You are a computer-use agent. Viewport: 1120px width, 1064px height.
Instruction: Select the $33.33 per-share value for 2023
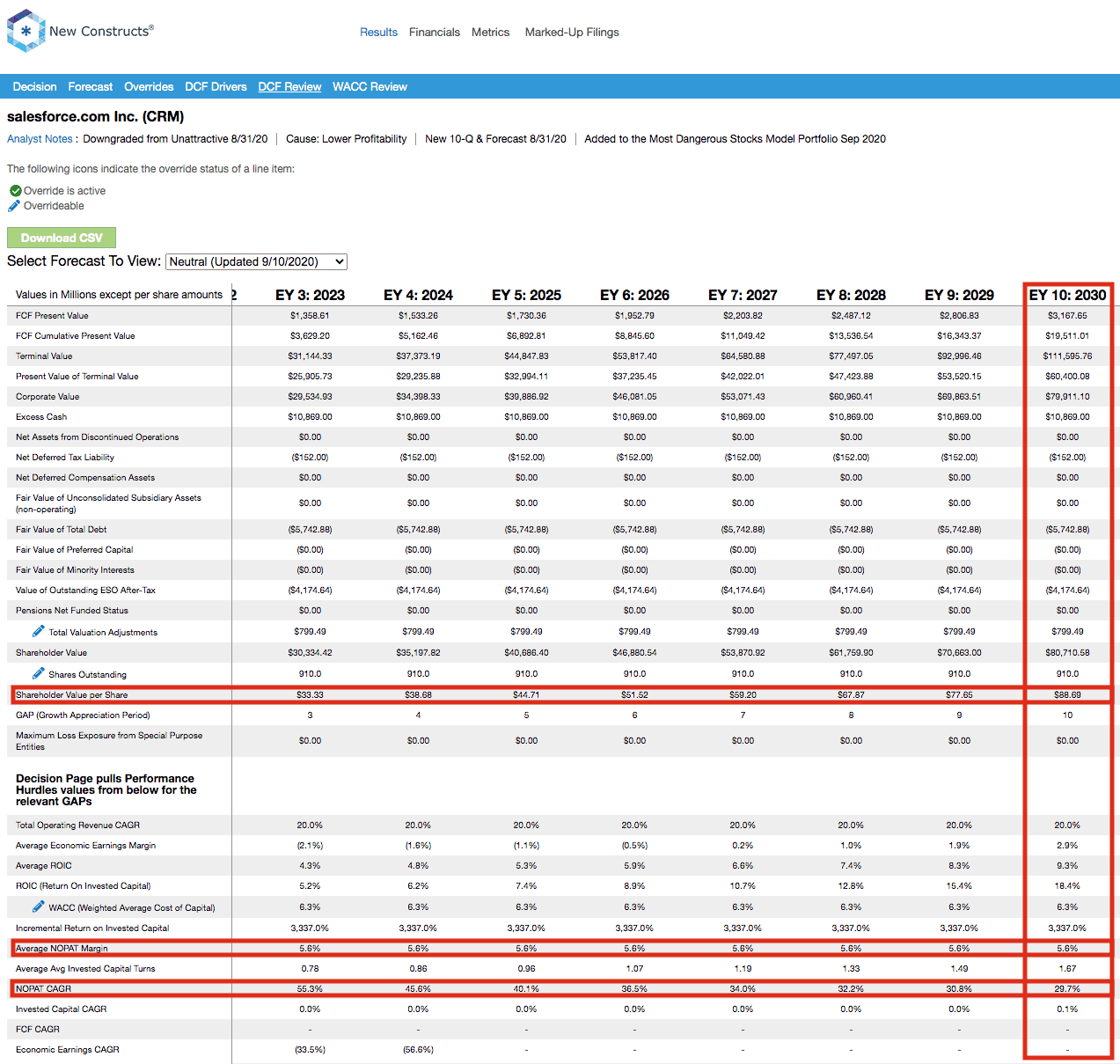click(x=310, y=695)
